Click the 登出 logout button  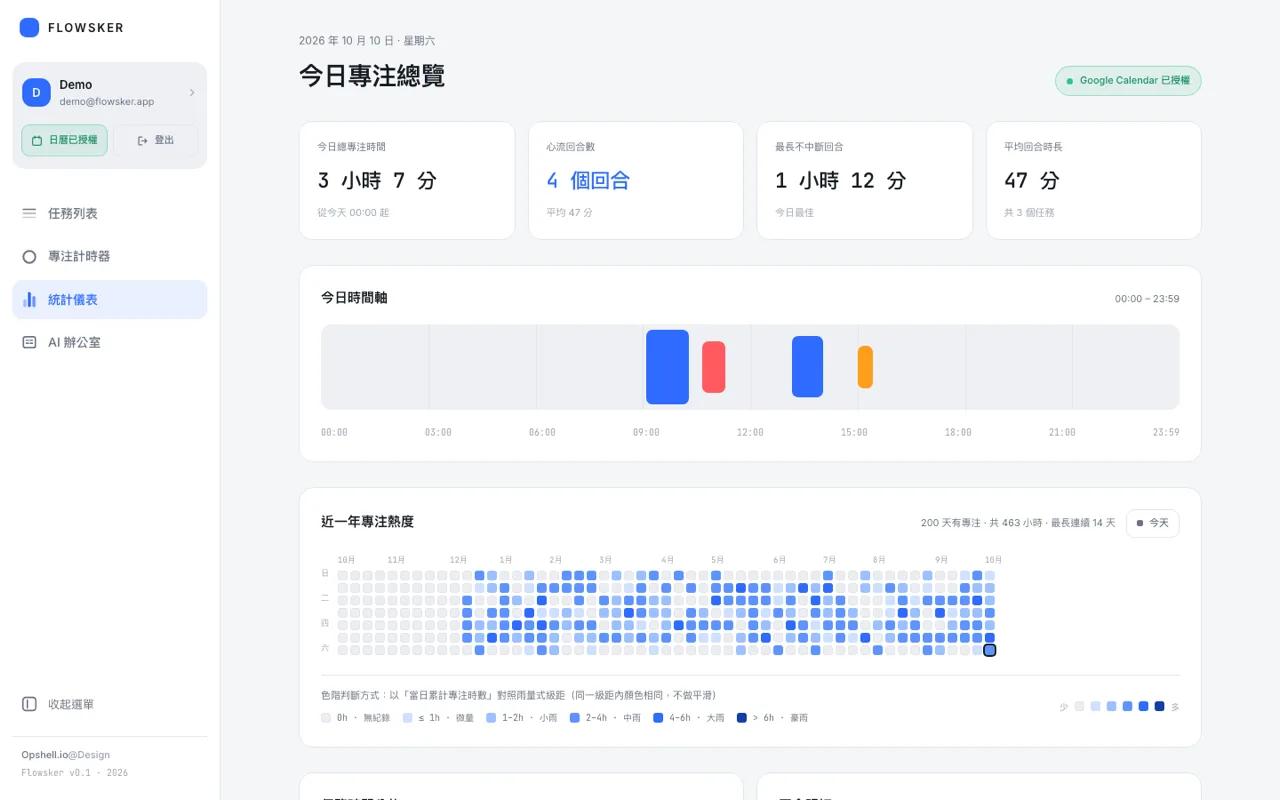coord(155,140)
